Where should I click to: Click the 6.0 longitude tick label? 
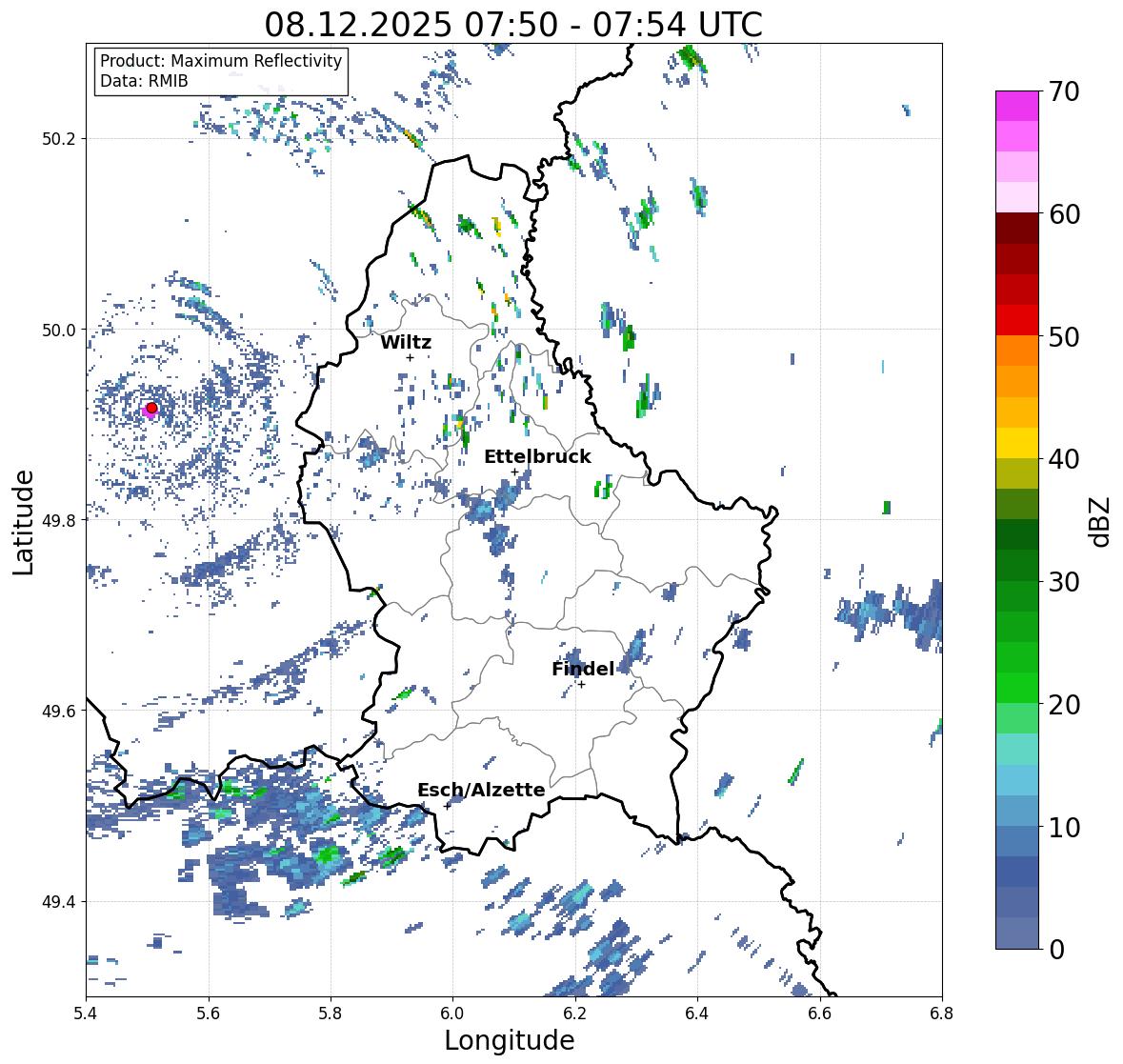pyautogui.click(x=452, y=1014)
